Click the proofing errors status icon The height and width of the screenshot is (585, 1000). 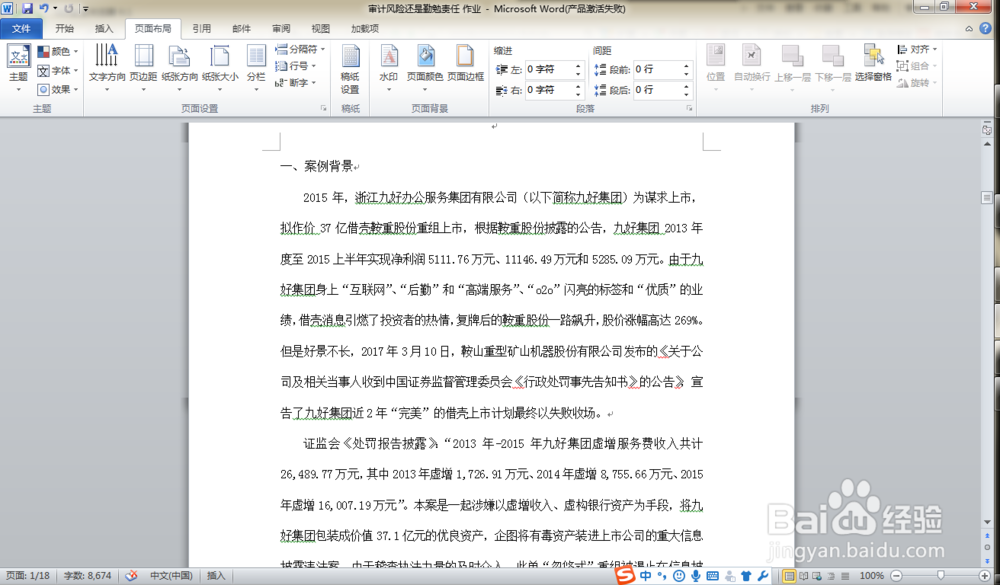[x=131, y=575]
